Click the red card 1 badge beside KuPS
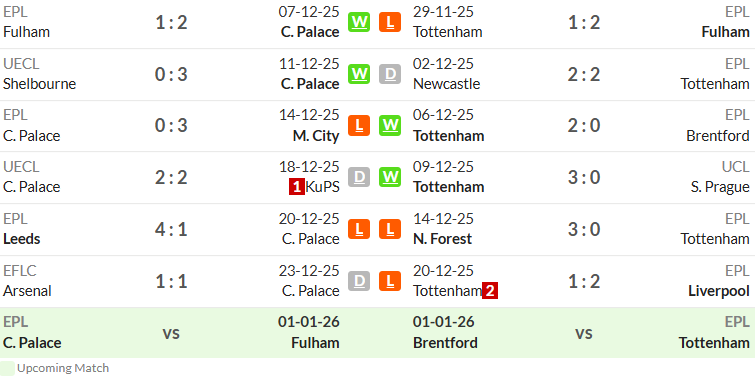The width and height of the screenshot is (755, 390). 297,187
